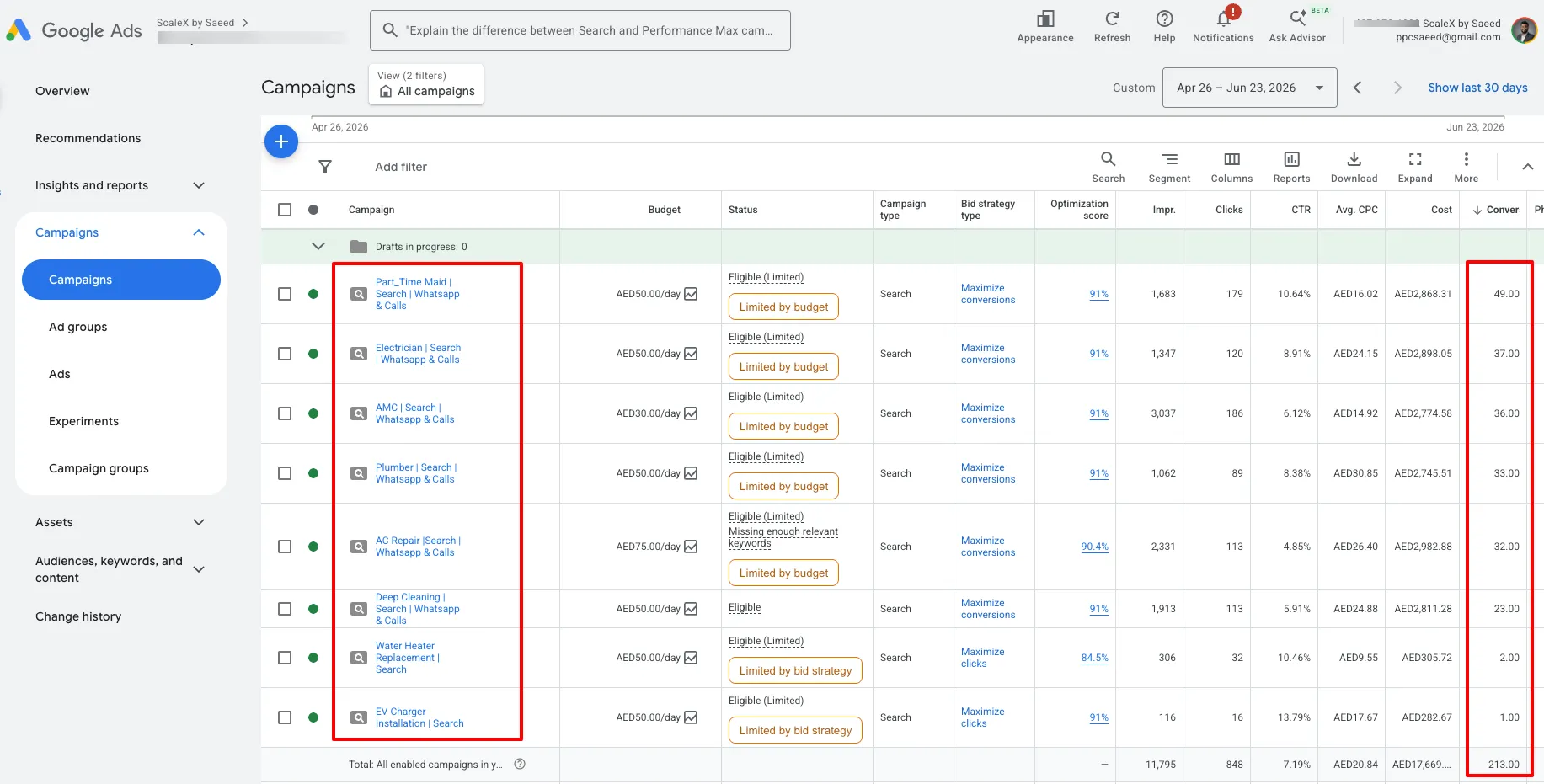Open the date range dropdown
The image size is (1544, 784).
[x=1249, y=88]
